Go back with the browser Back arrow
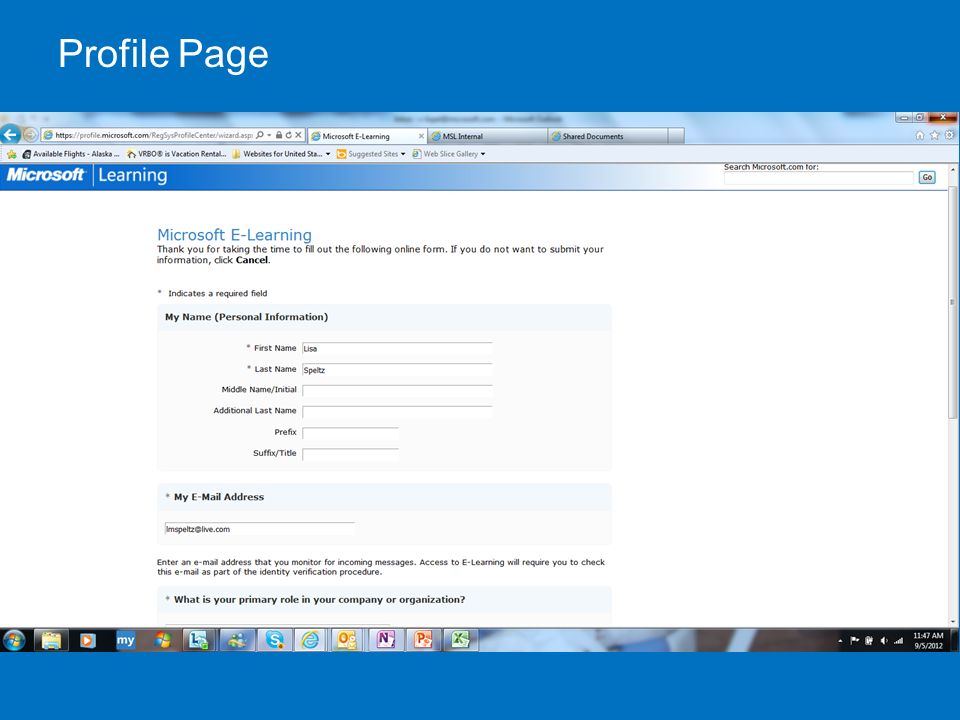Viewport: 960px width, 720px height. 10,134
